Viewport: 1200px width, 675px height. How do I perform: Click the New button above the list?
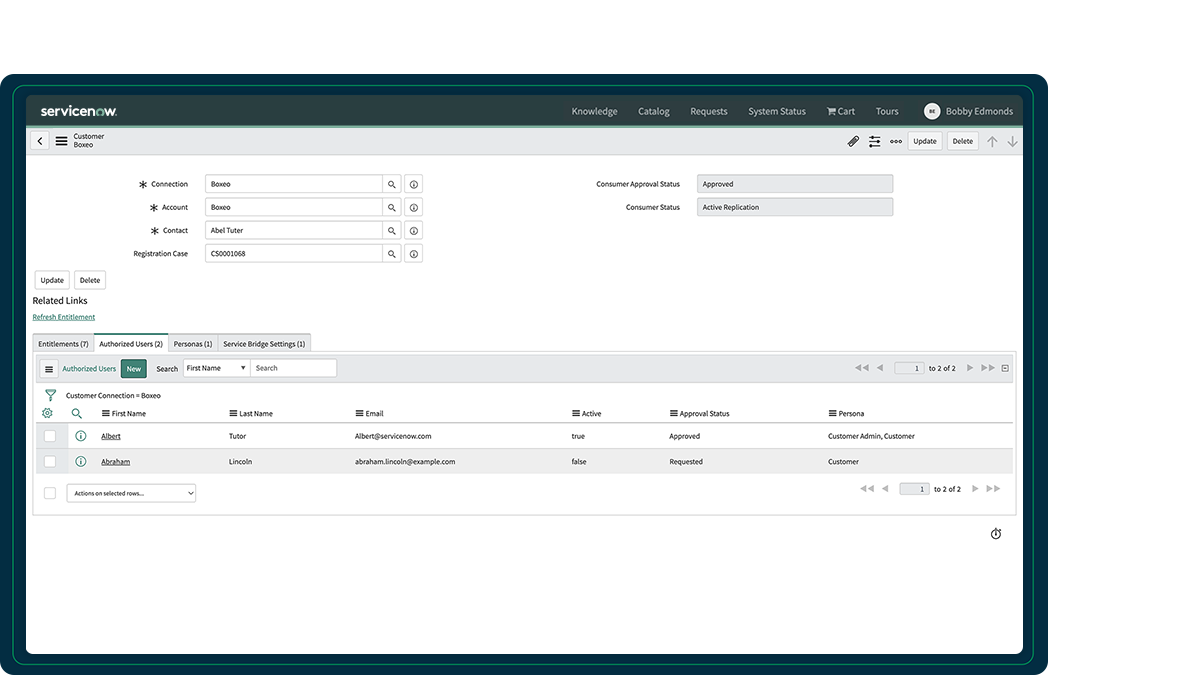point(133,368)
